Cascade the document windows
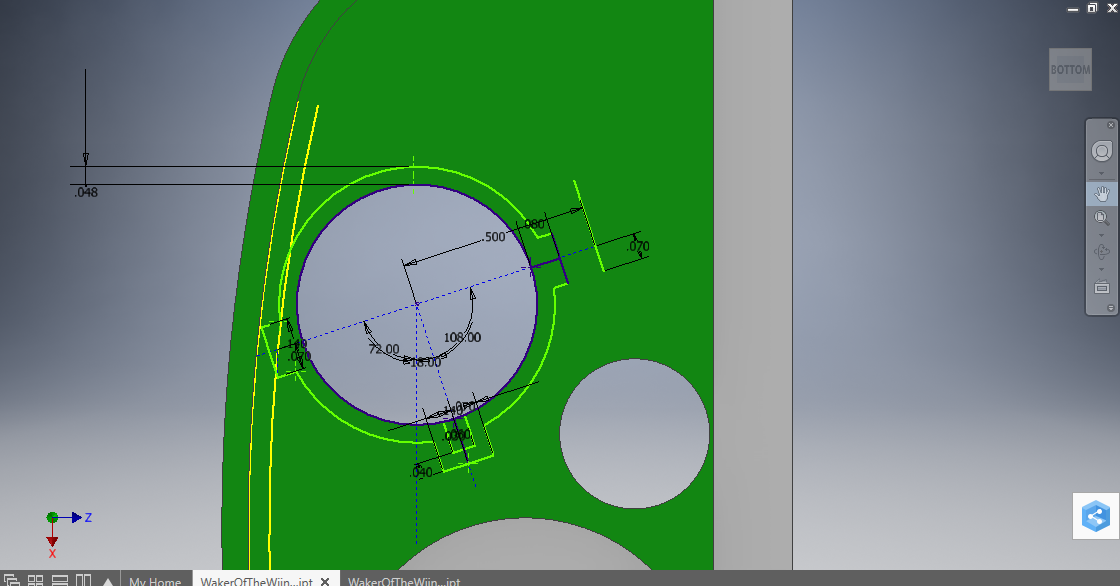Image resolution: width=1120 pixels, height=586 pixels. pos(11,580)
